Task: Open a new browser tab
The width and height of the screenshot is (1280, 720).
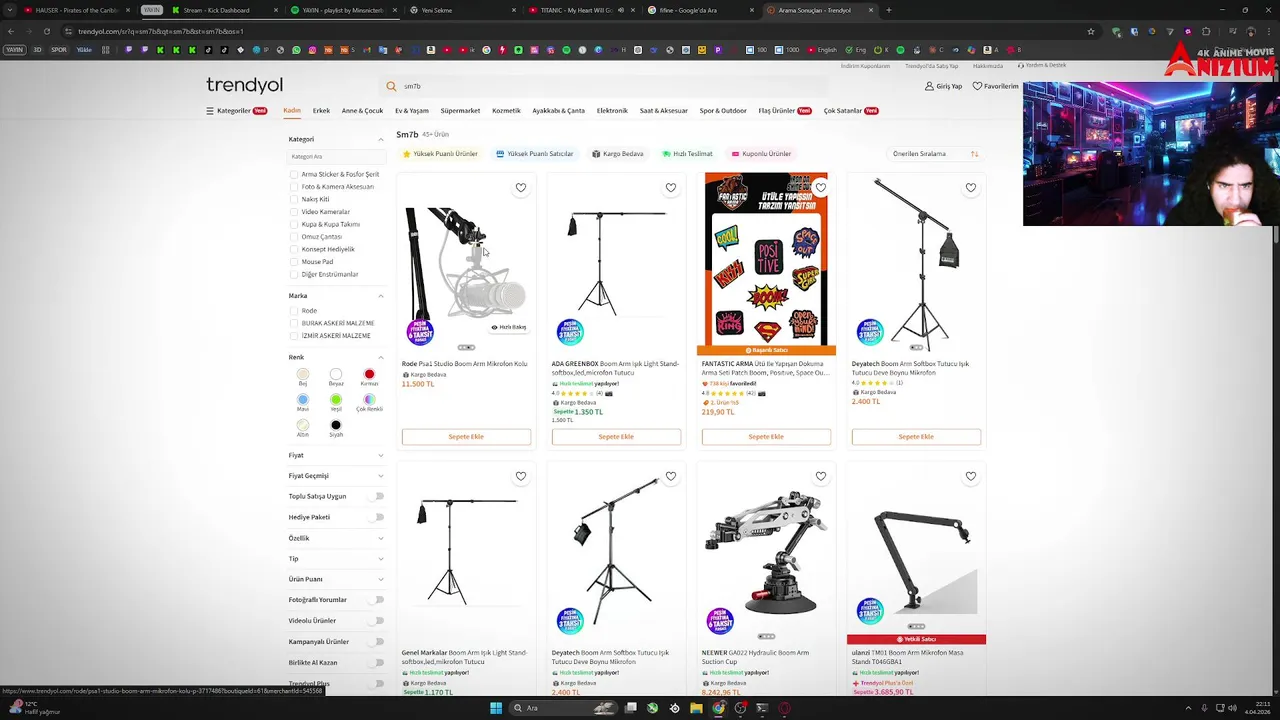Action: [888, 10]
